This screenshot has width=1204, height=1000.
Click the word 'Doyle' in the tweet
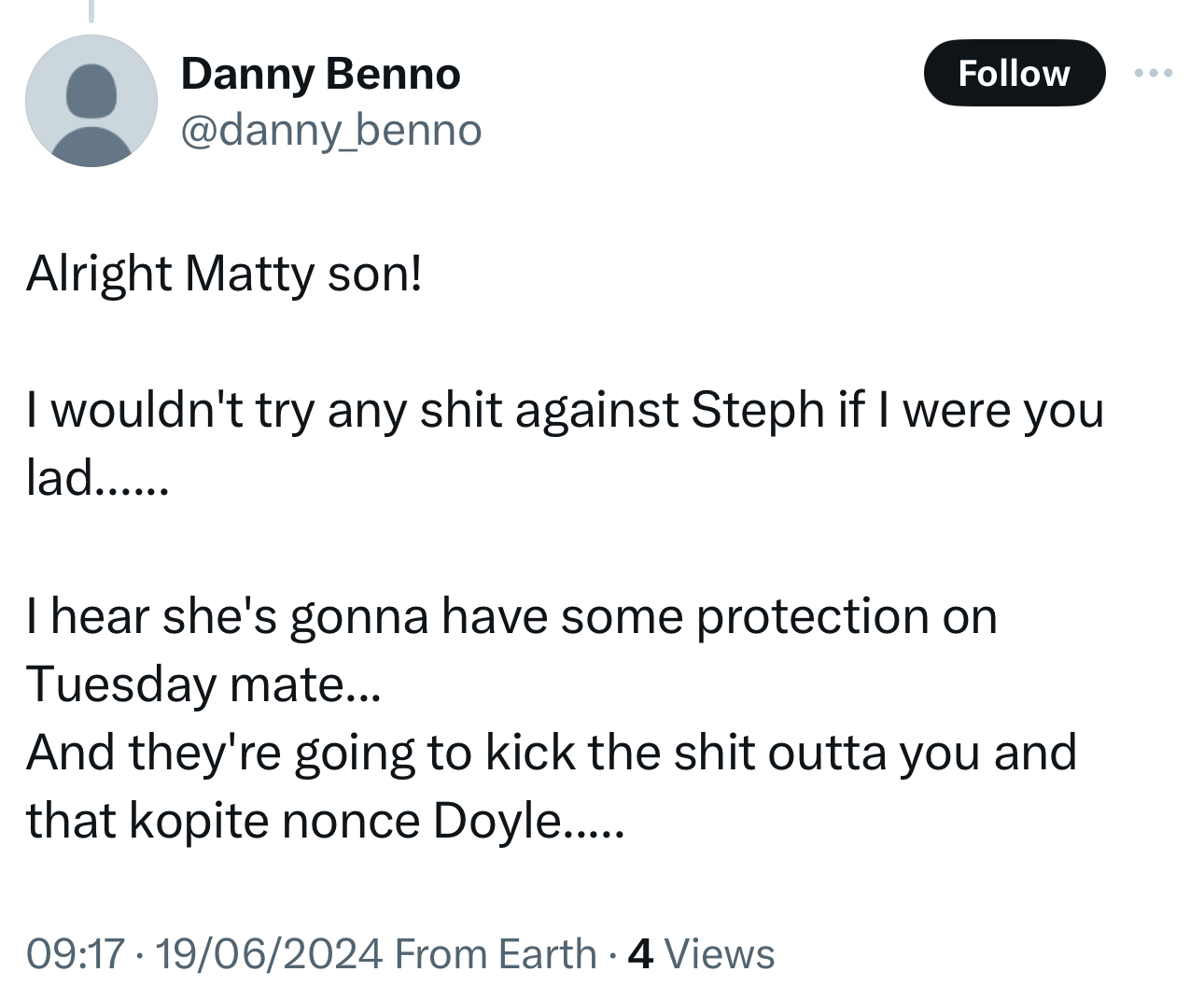495,821
